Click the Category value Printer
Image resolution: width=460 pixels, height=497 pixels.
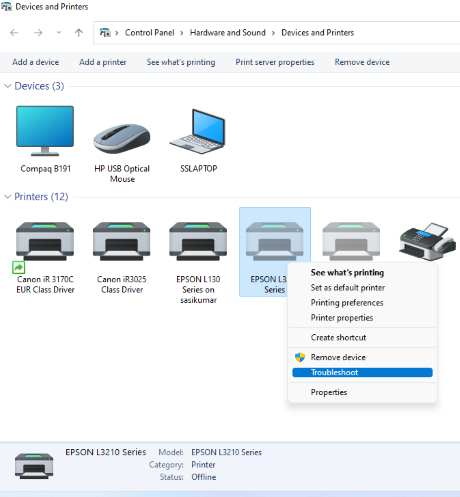(203, 465)
